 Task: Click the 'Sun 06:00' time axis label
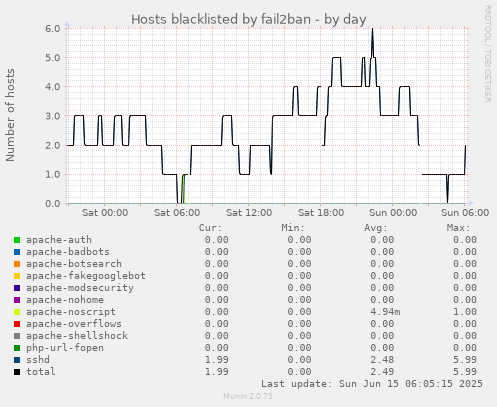[465, 213]
